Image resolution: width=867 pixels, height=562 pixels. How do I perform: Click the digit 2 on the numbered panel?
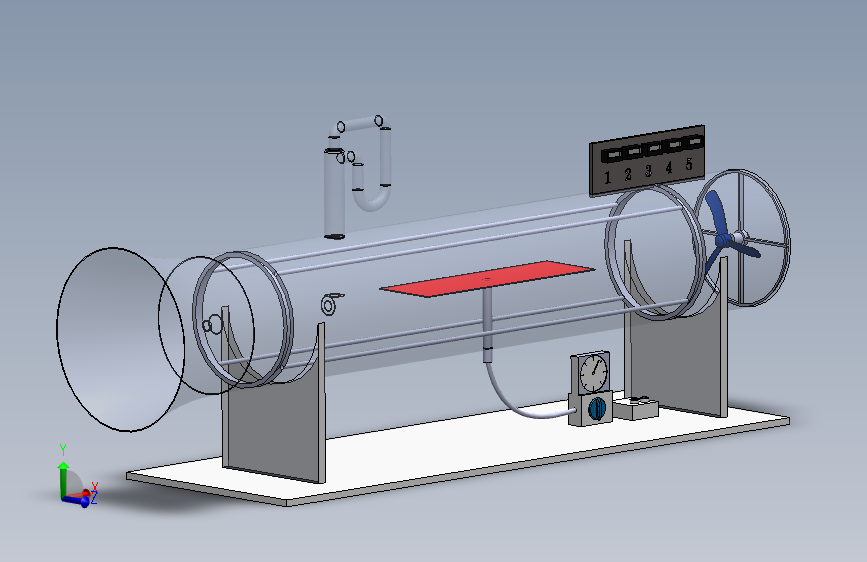[x=628, y=174]
